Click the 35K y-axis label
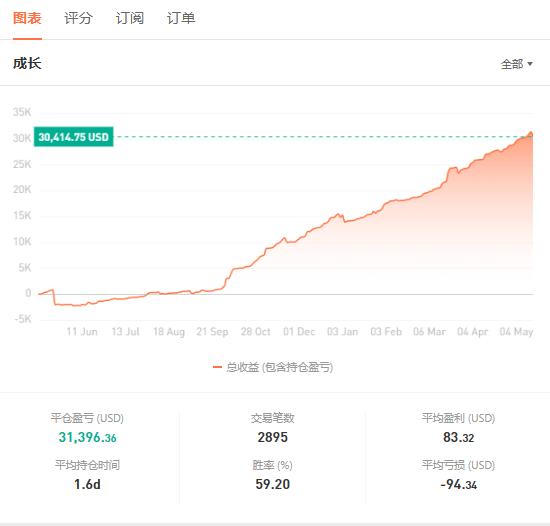The height and width of the screenshot is (526, 550). (22, 112)
